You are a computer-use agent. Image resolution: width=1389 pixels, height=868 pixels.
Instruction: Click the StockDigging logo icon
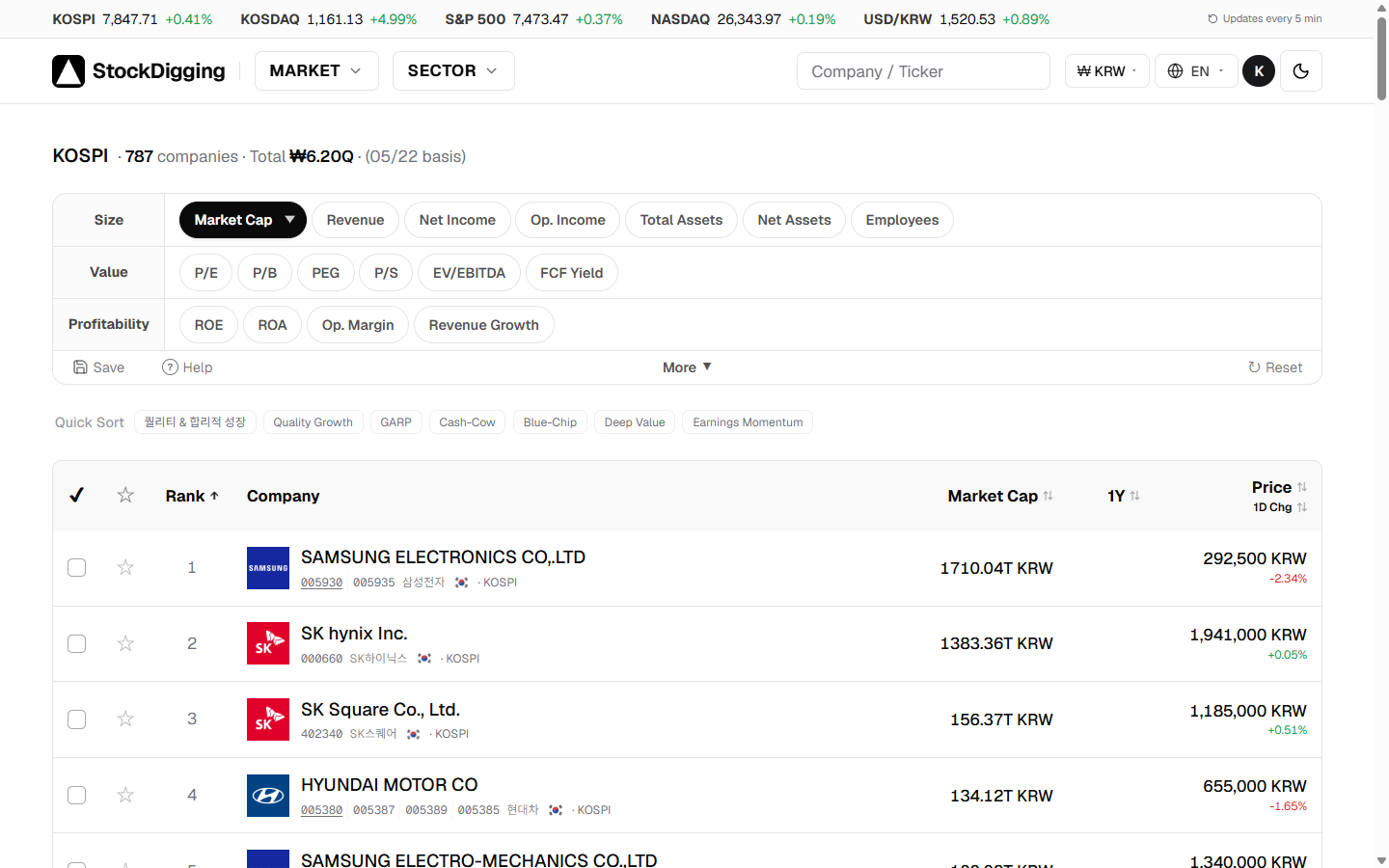pyautogui.click(x=68, y=71)
